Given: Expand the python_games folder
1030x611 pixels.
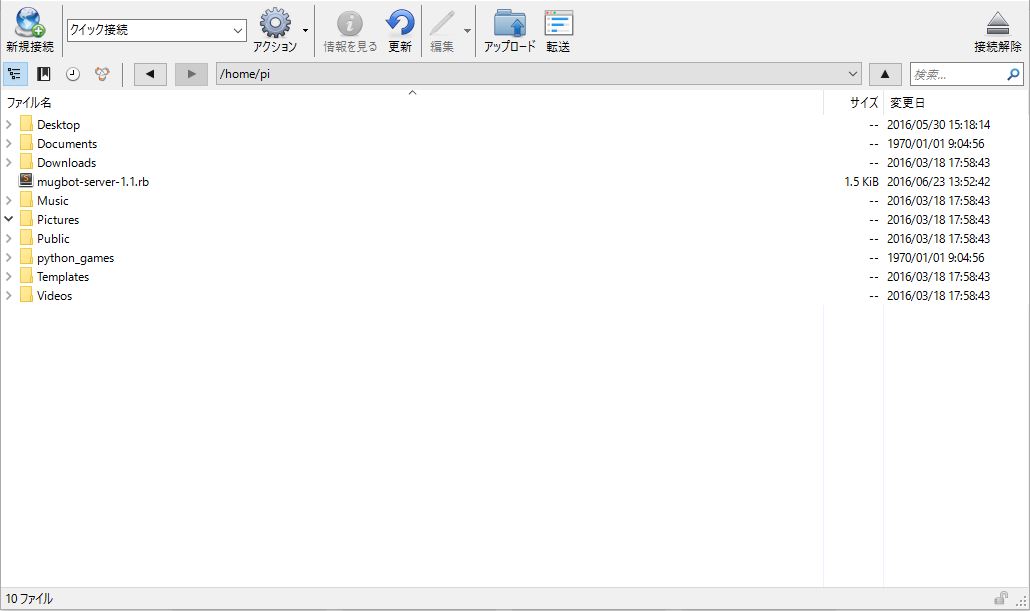Looking at the screenshot, I should (x=9, y=258).
